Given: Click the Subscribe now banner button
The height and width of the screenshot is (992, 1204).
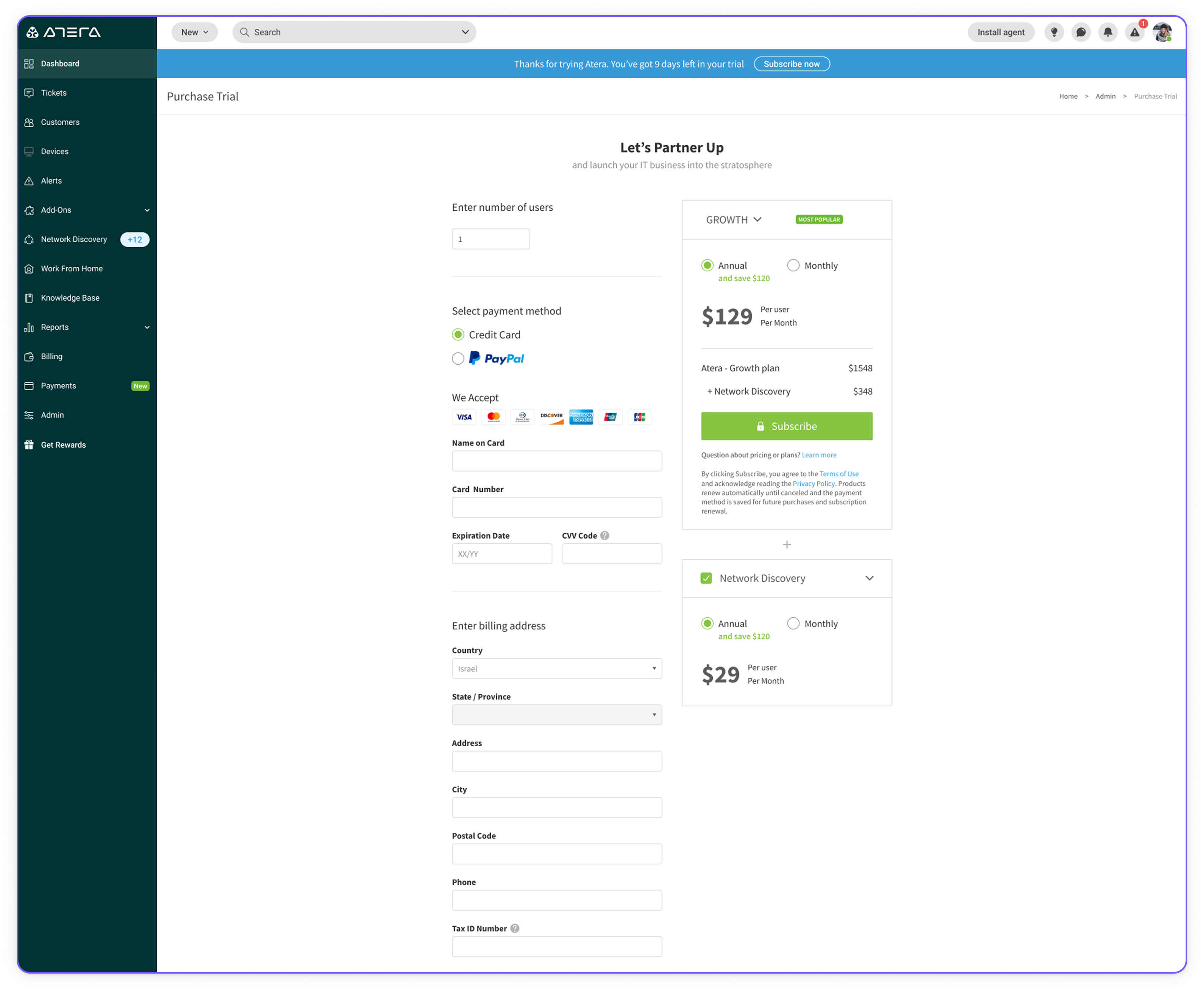Looking at the screenshot, I should pyautogui.click(x=792, y=64).
